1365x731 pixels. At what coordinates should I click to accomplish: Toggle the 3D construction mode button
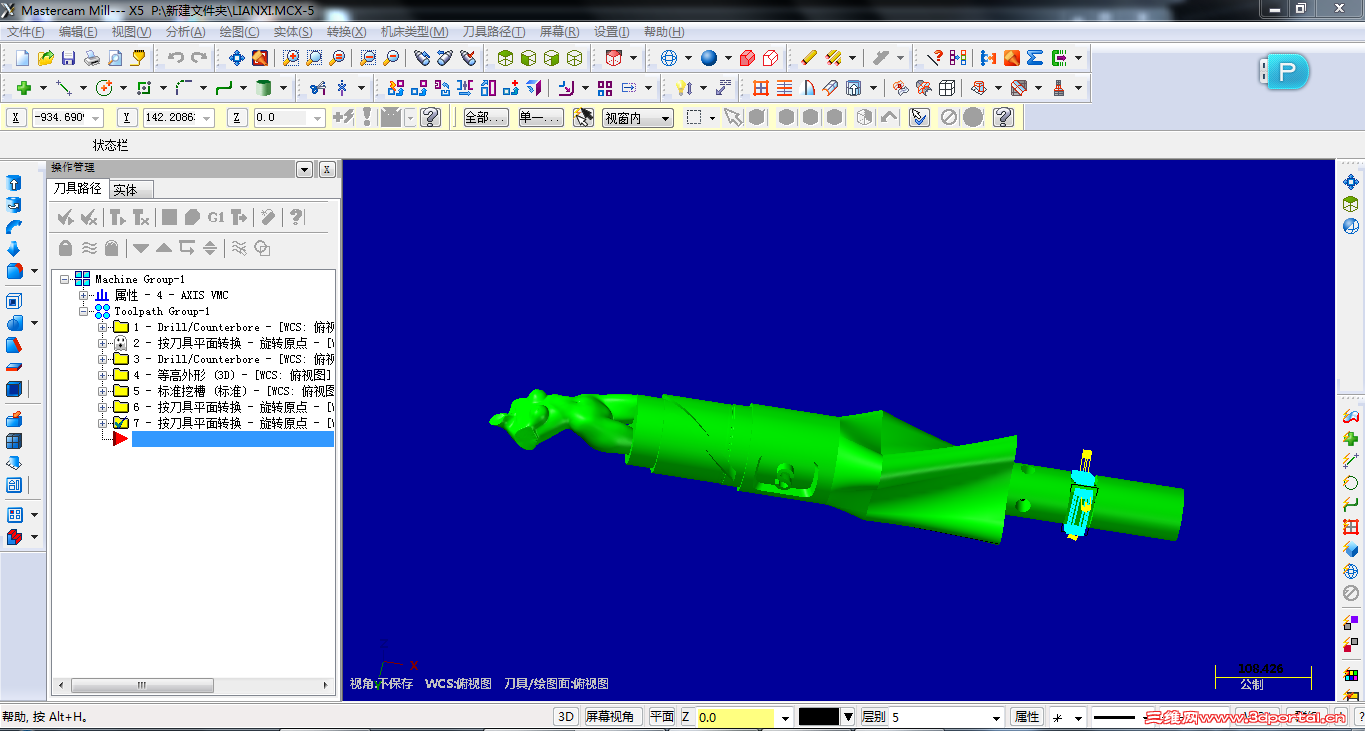(566, 717)
